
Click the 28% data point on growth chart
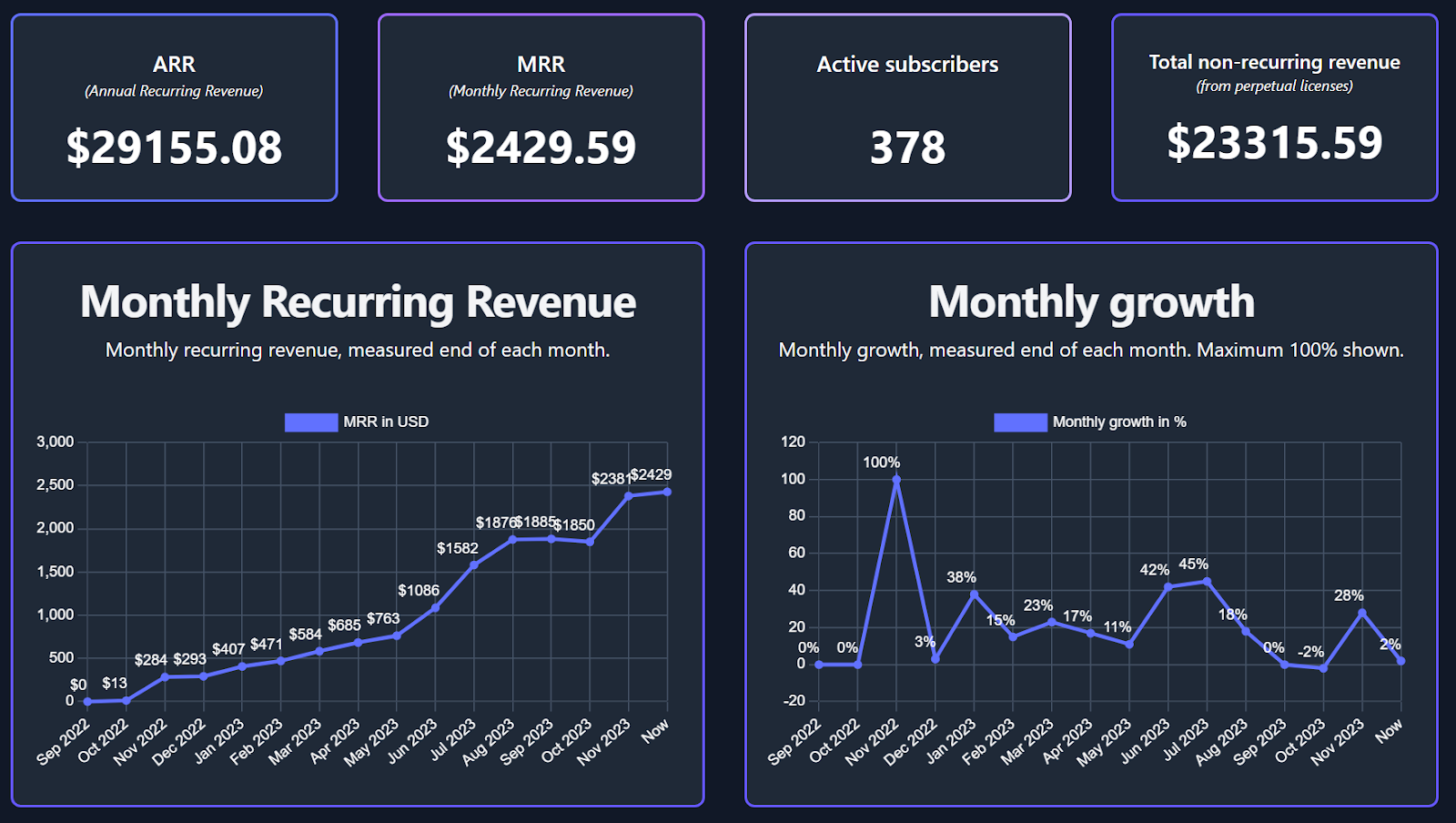pos(1361,613)
